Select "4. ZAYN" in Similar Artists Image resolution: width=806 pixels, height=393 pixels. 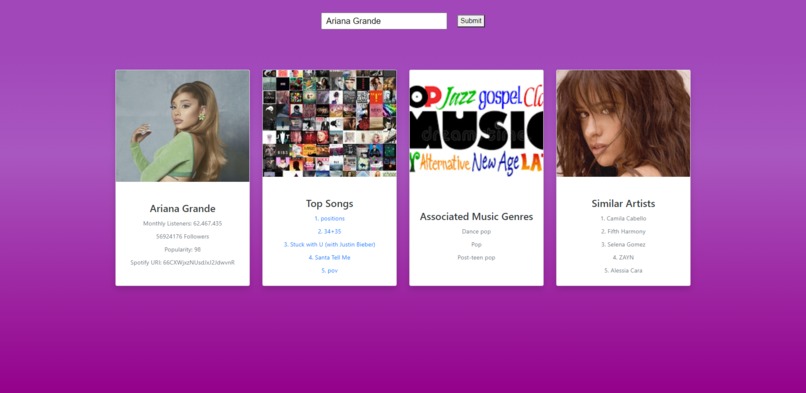(623, 257)
